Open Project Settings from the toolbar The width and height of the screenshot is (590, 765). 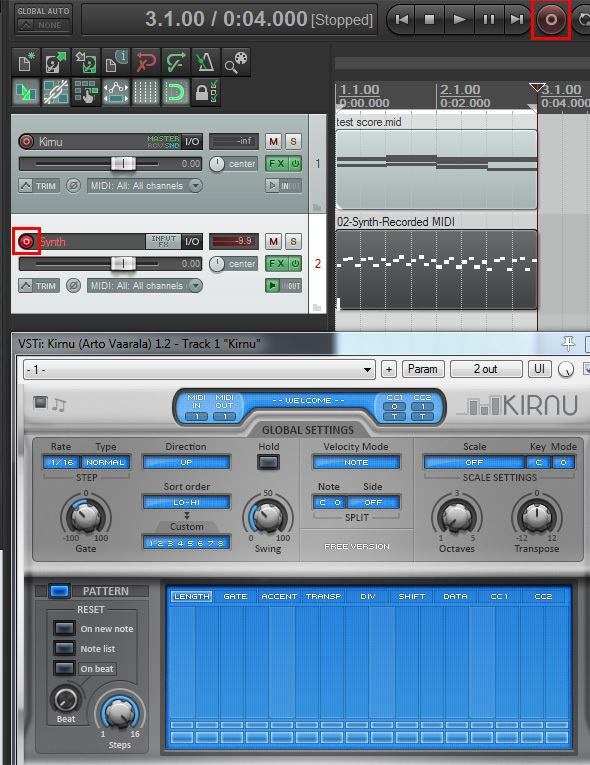[x=116, y=62]
